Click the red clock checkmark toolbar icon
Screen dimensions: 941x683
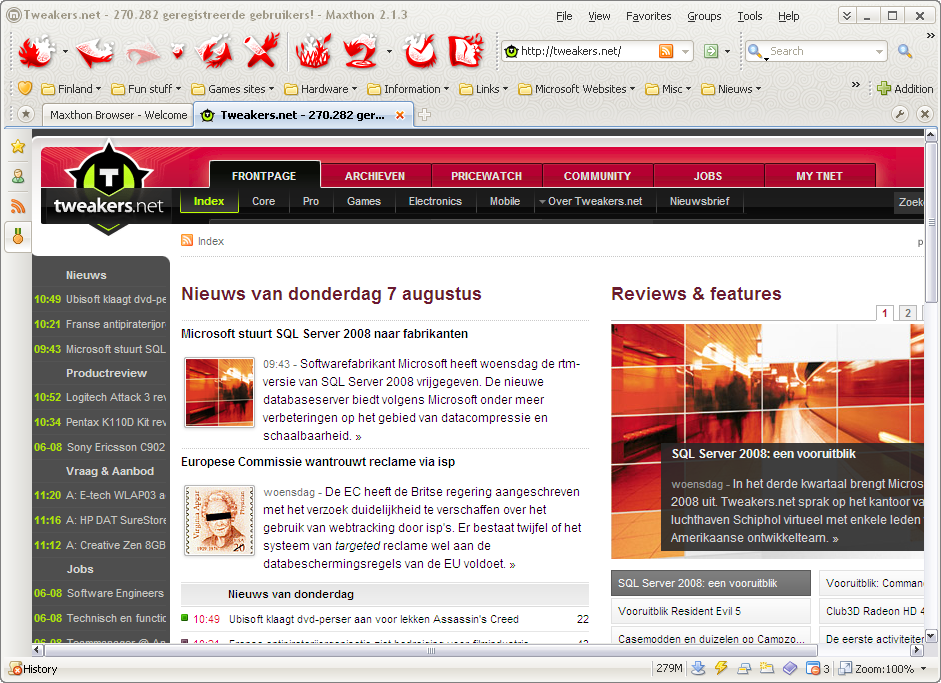[x=419, y=51]
